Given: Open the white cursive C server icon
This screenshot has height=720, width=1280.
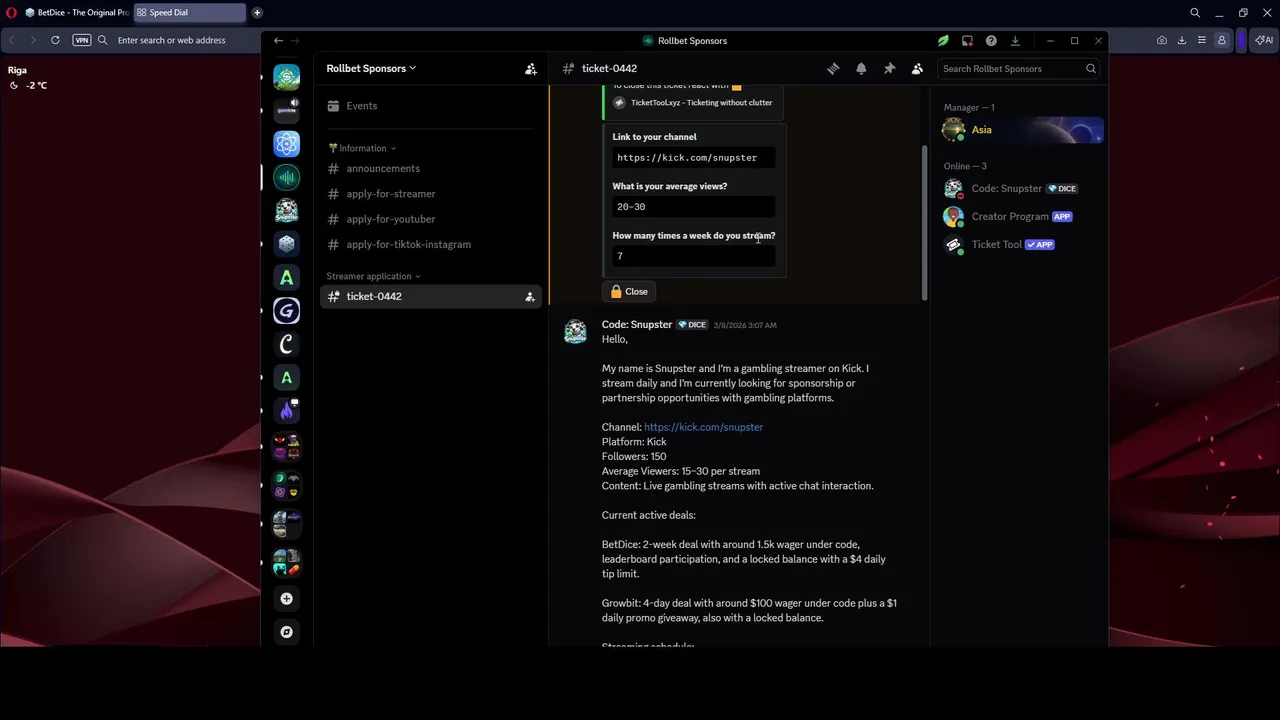Looking at the screenshot, I should pyautogui.click(x=287, y=344).
